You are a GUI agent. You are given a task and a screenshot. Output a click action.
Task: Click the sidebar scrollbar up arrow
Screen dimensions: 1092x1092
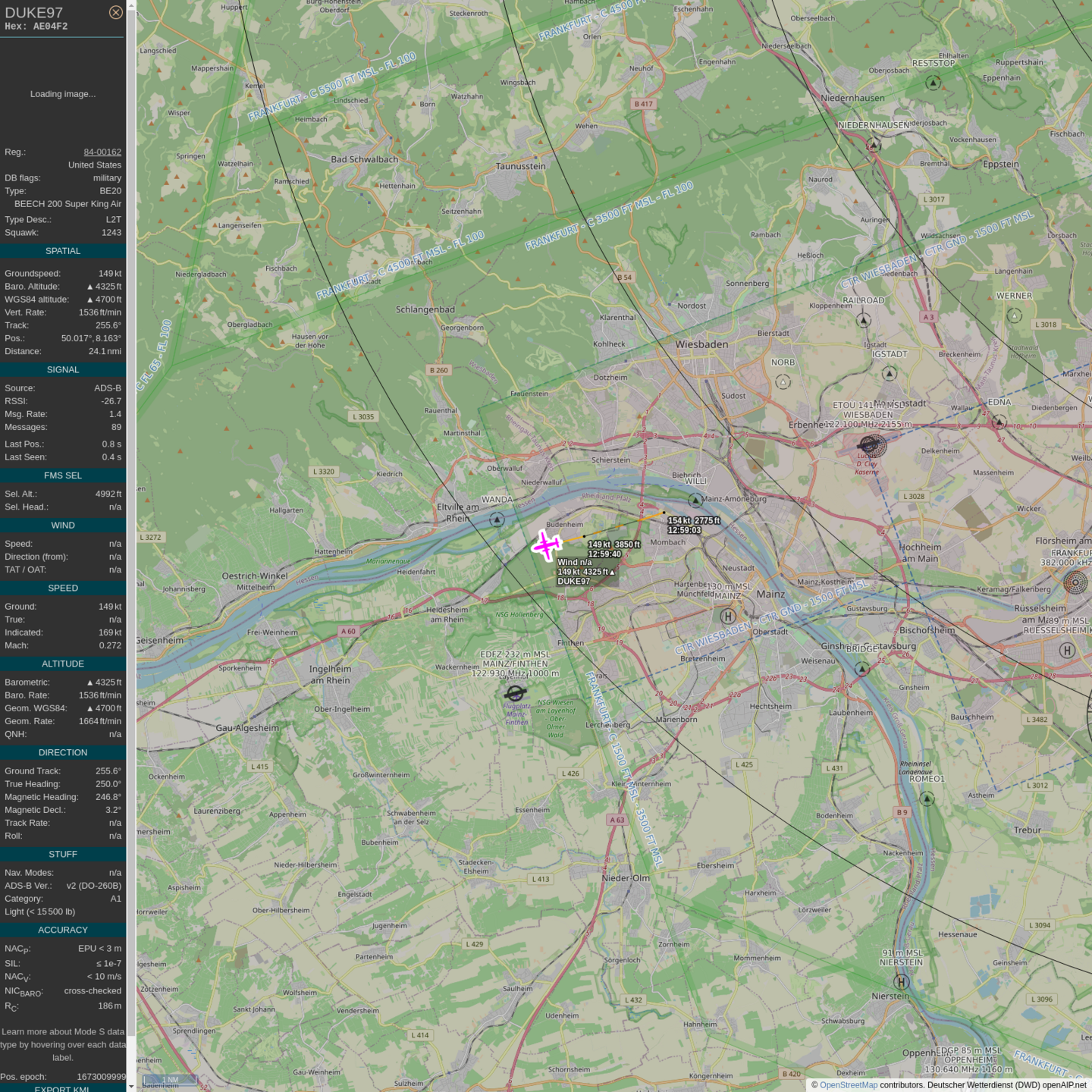click(131, 5)
